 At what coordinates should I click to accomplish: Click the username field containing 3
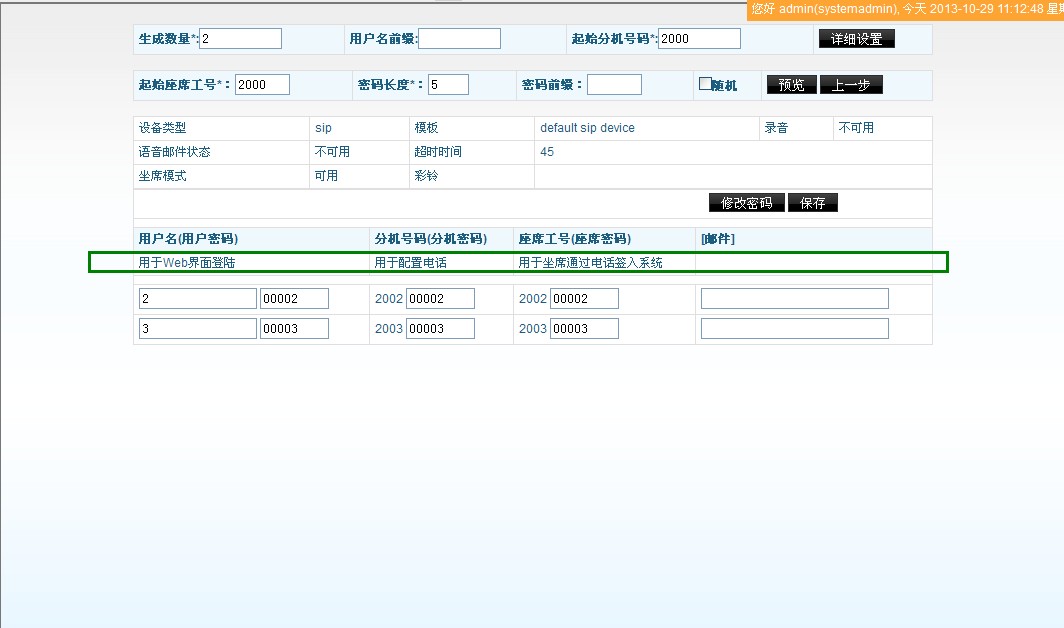coord(198,329)
